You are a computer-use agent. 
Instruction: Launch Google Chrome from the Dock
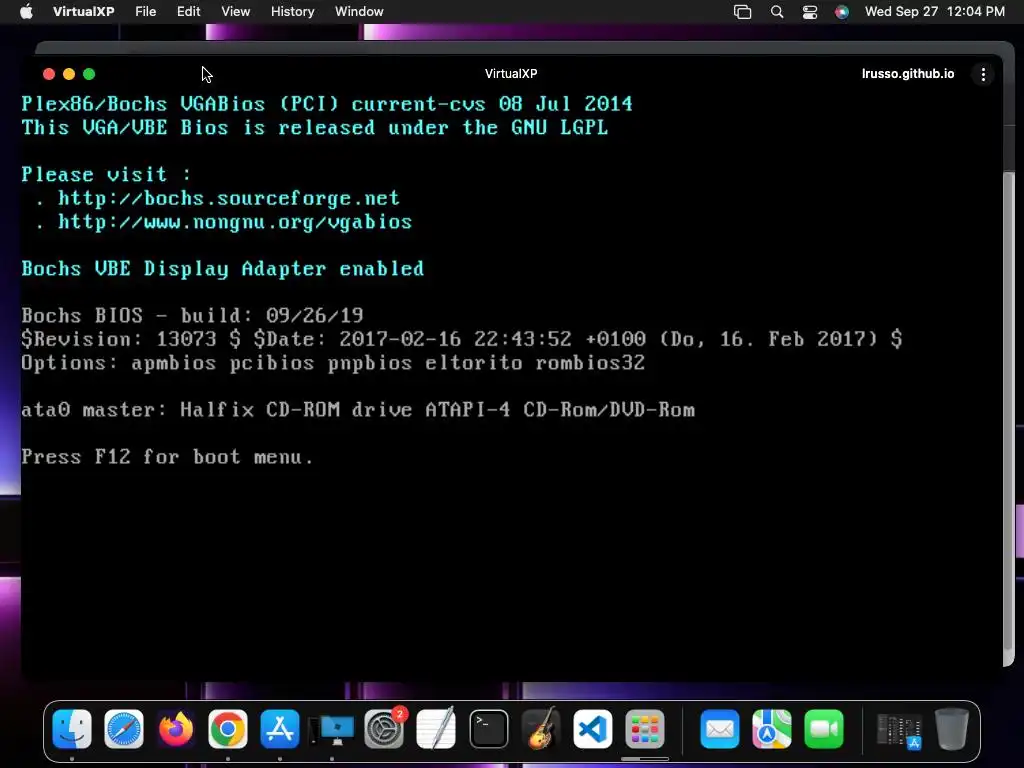click(227, 729)
